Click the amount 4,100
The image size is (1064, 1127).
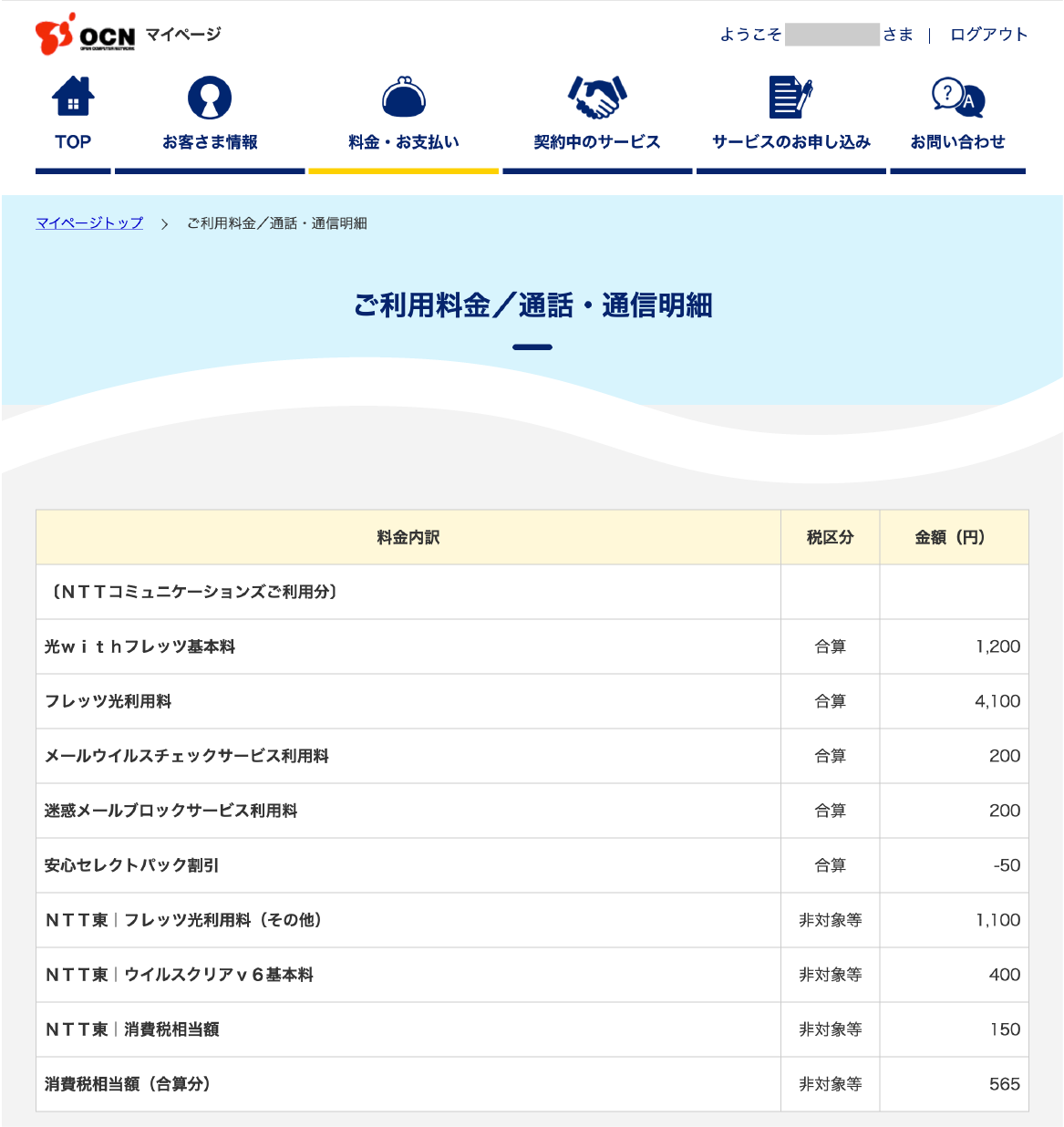997,701
